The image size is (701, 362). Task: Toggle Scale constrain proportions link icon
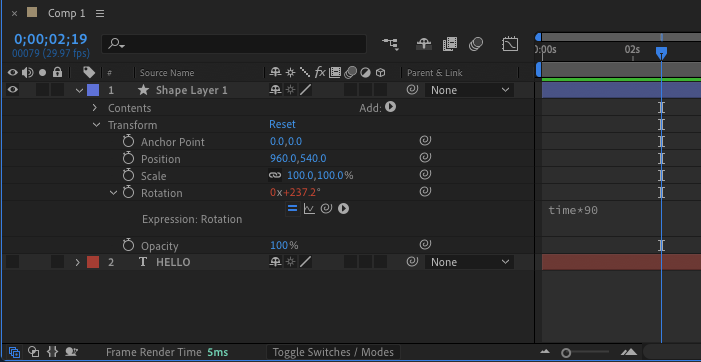point(274,176)
